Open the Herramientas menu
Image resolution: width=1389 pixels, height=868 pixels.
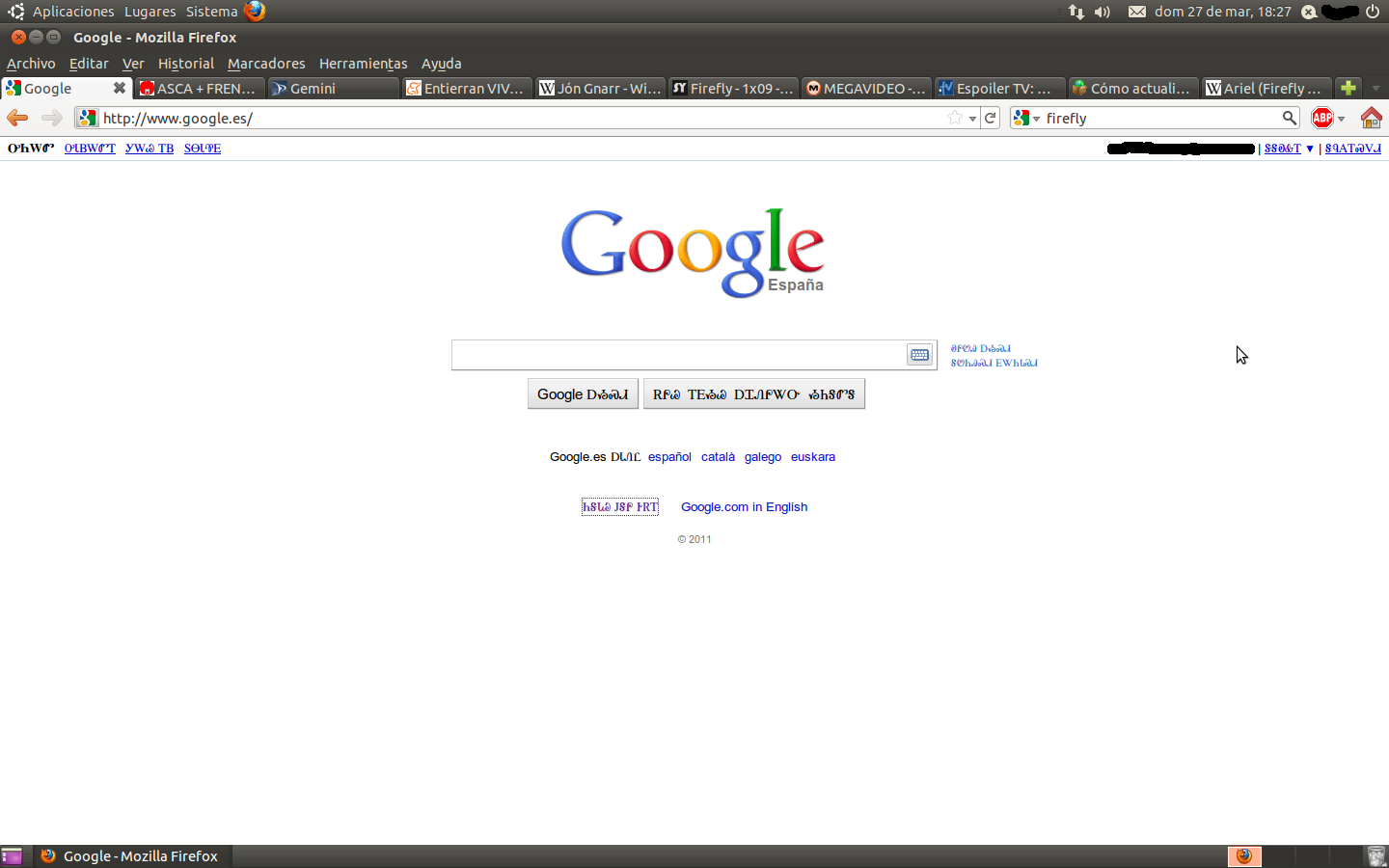click(x=363, y=64)
